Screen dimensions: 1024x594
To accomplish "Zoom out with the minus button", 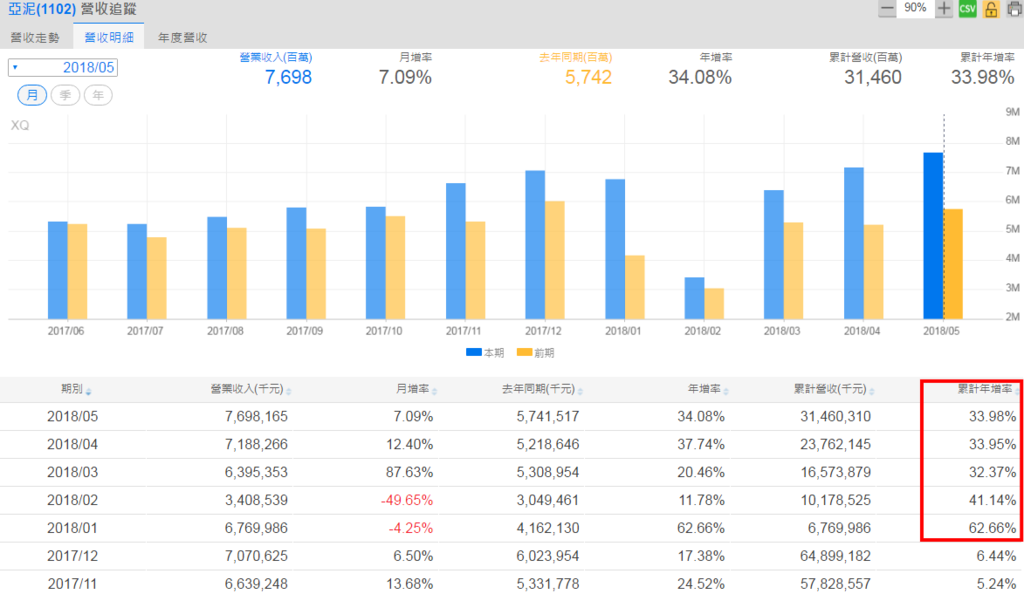I will click(x=886, y=8).
